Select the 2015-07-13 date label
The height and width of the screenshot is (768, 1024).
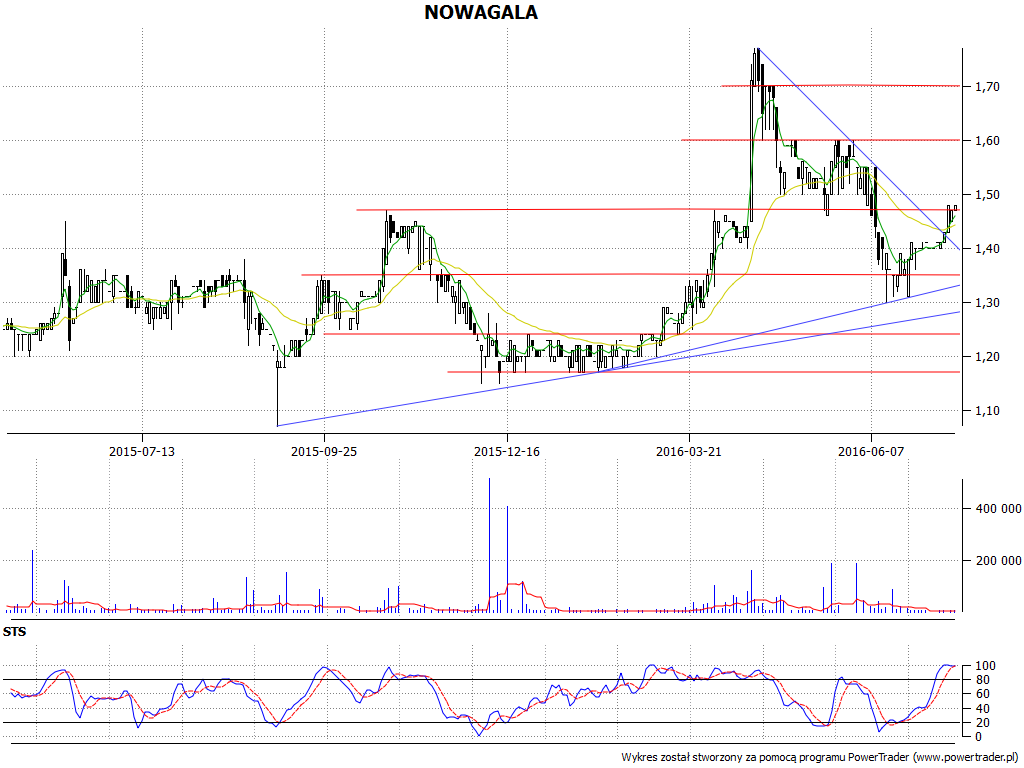point(142,451)
